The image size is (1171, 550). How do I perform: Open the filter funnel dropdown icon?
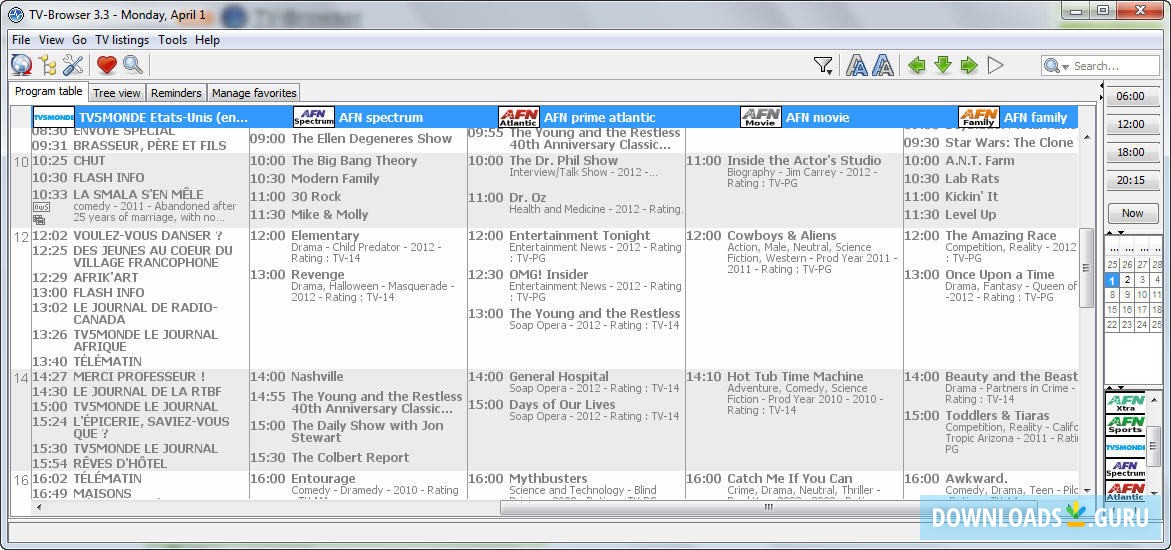point(823,66)
